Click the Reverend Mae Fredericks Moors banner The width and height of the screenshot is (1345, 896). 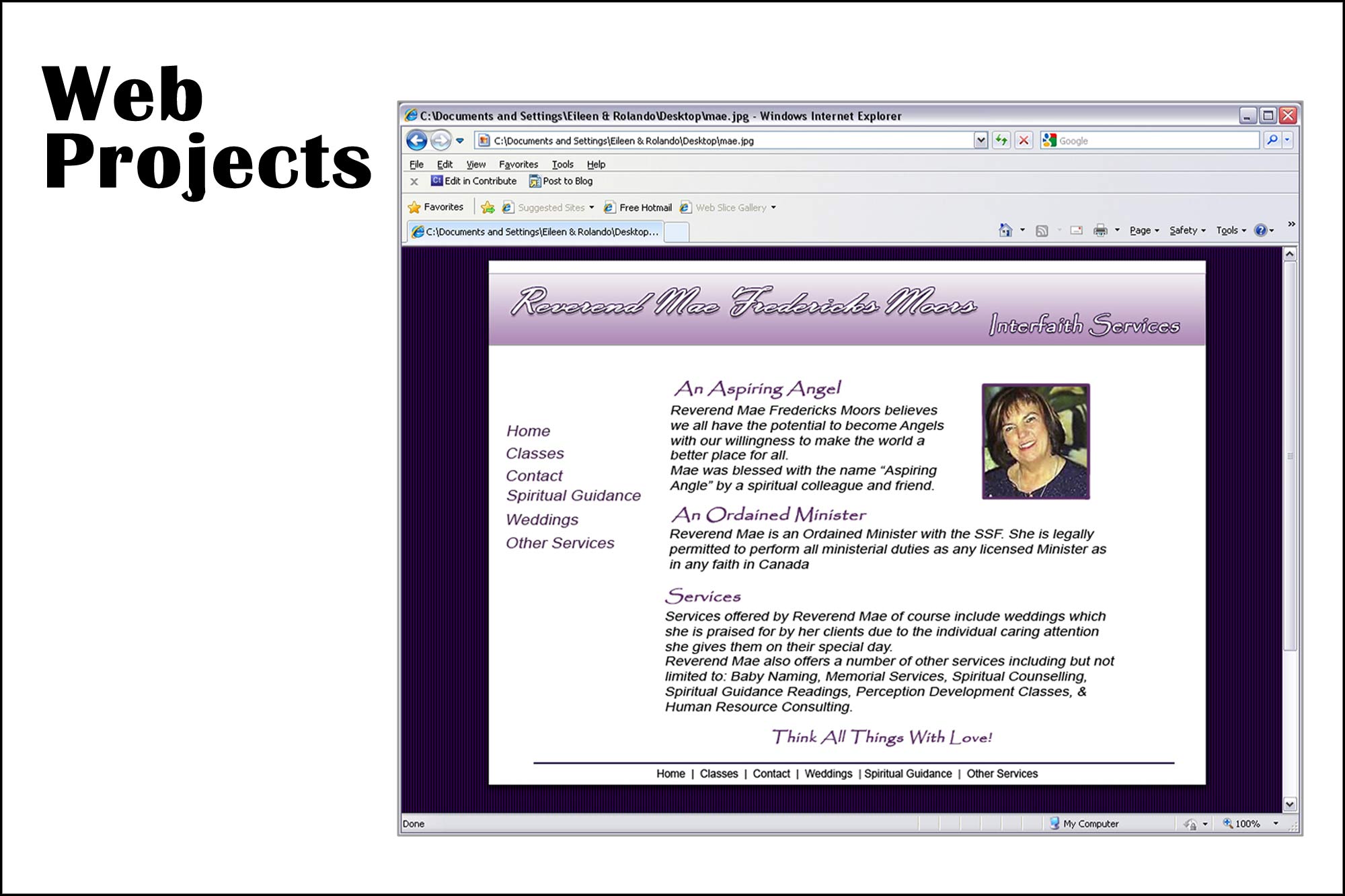(847, 311)
